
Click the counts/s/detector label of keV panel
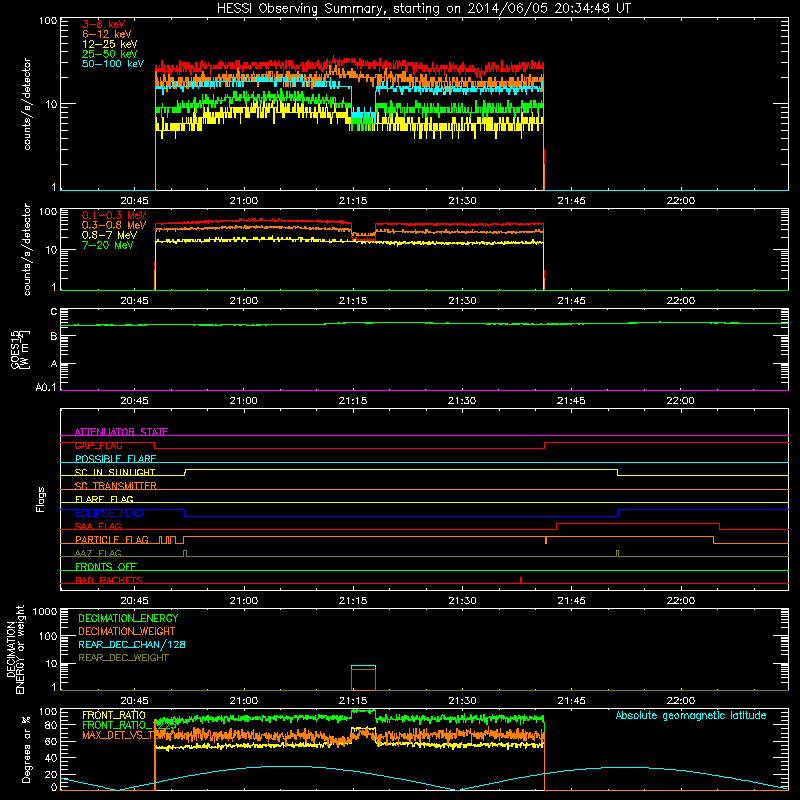click(27, 104)
